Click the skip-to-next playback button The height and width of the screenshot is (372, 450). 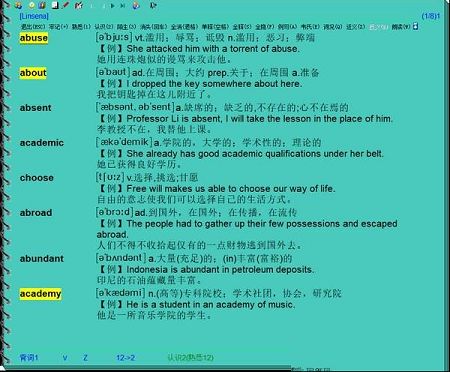(122, 5)
